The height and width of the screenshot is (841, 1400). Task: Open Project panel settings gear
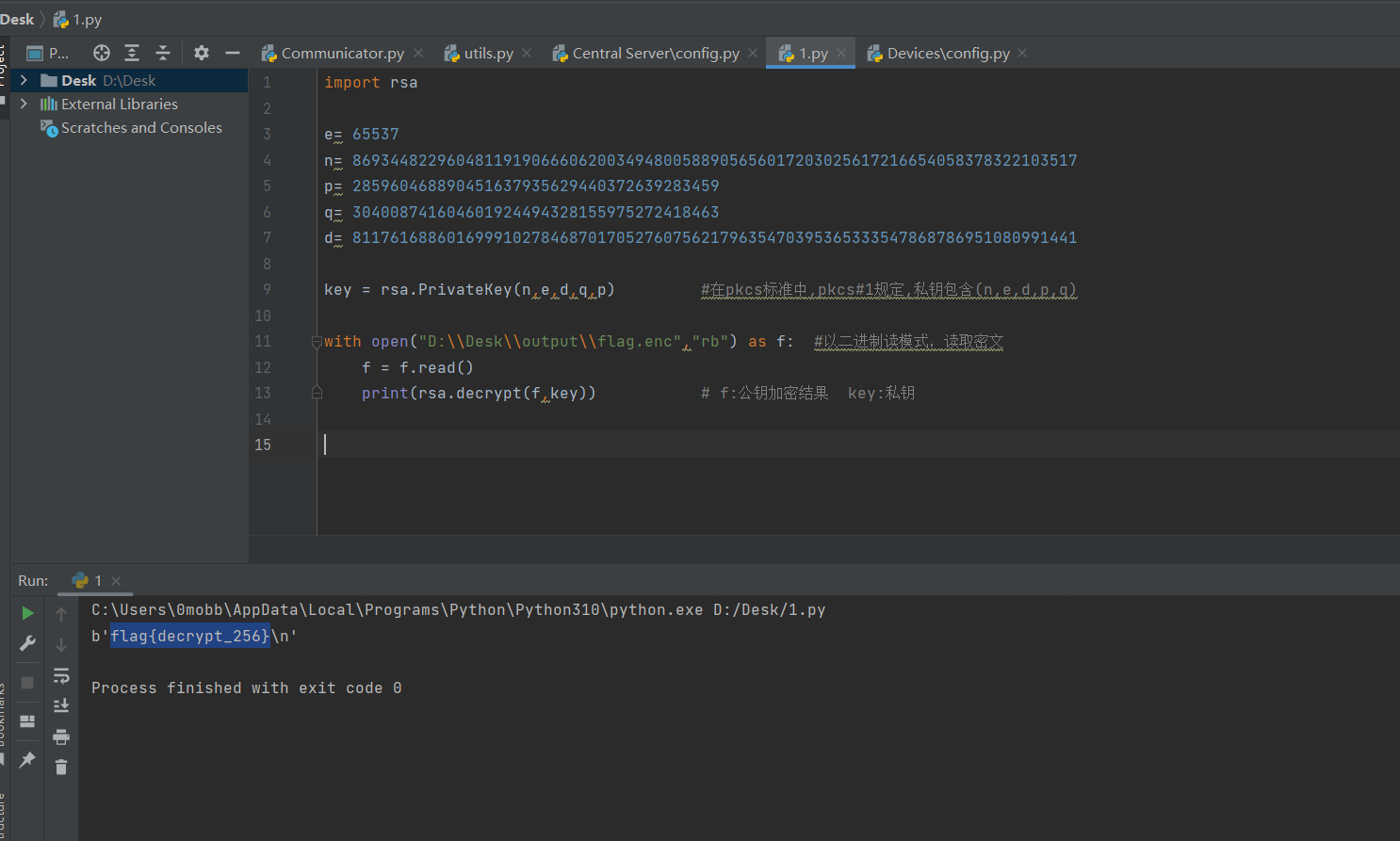(202, 53)
